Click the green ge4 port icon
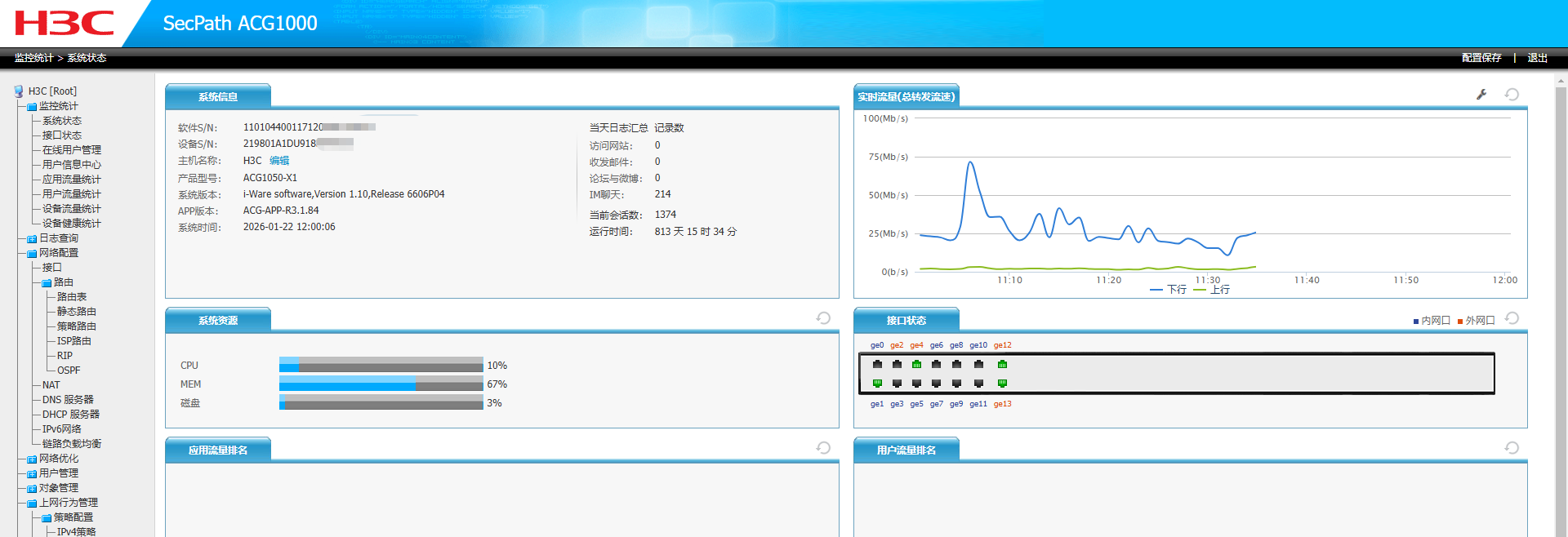1568x537 pixels. pyautogui.click(x=916, y=364)
